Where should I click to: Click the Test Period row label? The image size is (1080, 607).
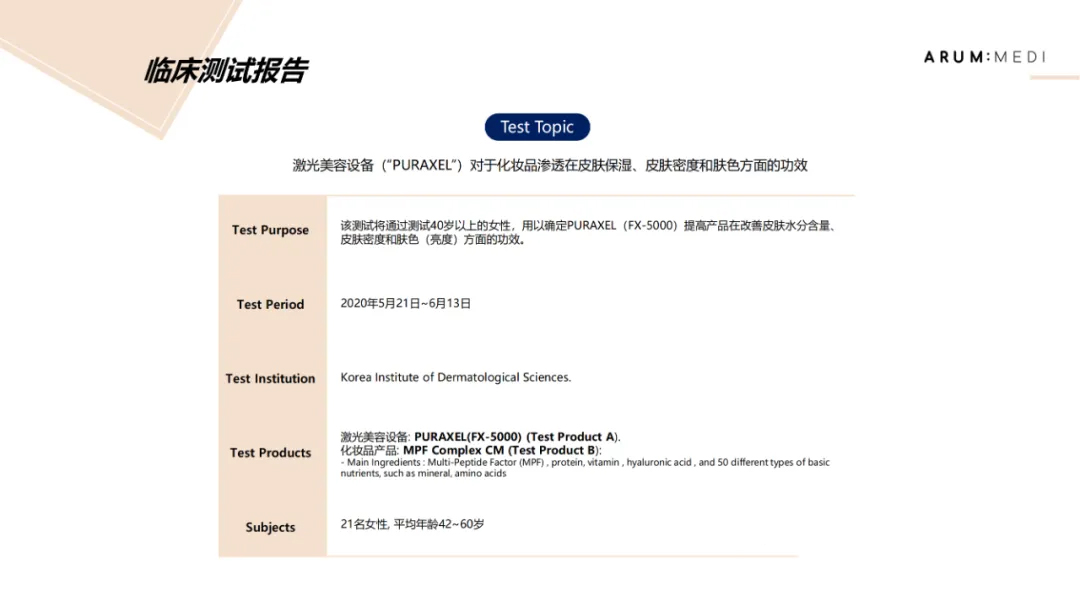coord(270,305)
